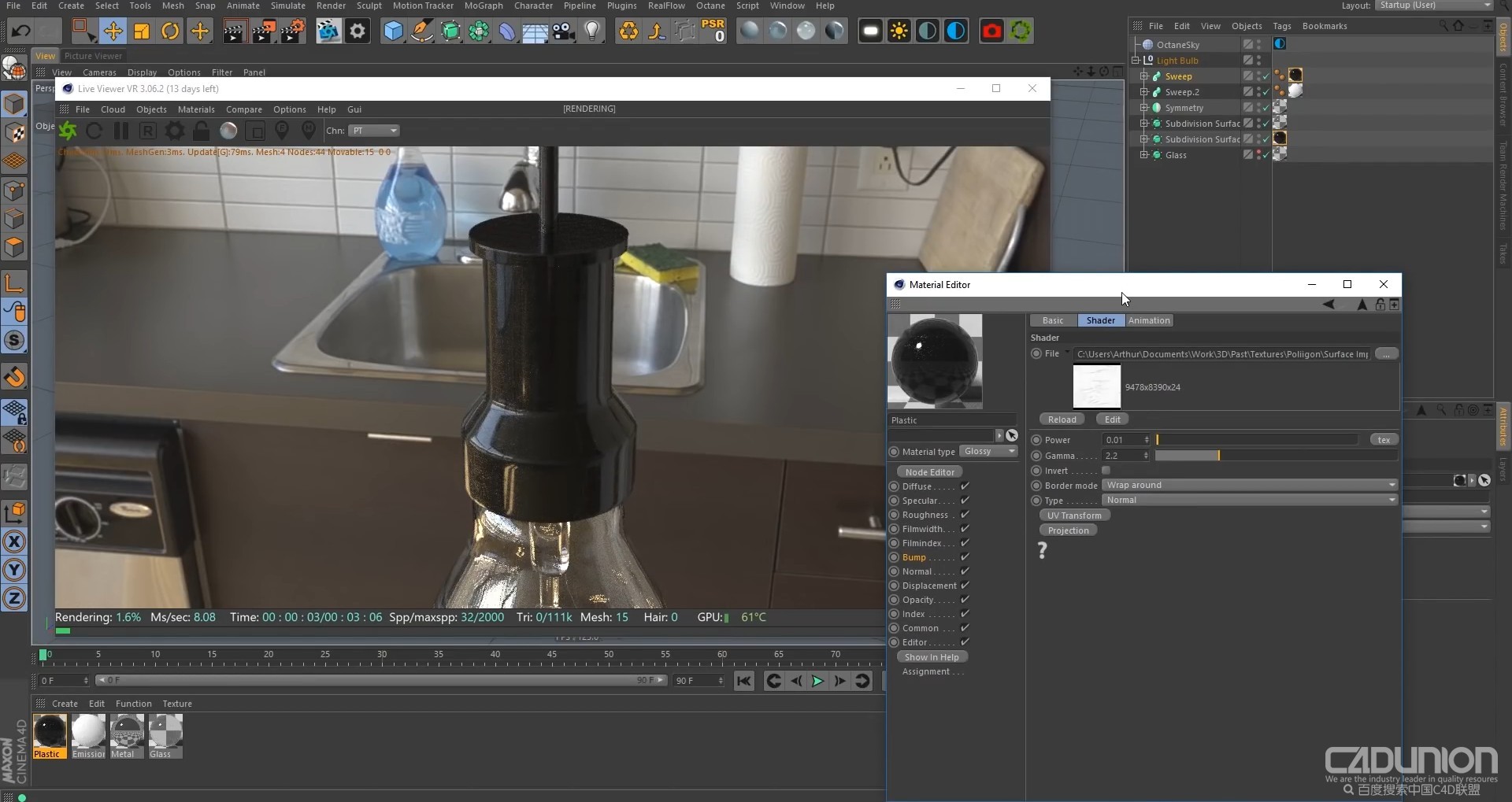The image size is (1512, 802).
Task: Click X-axis lock icon
Action: coord(14,541)
